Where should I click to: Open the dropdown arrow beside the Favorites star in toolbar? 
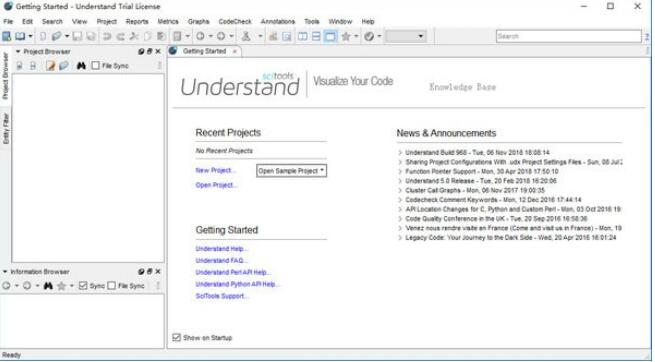point(356,36)
